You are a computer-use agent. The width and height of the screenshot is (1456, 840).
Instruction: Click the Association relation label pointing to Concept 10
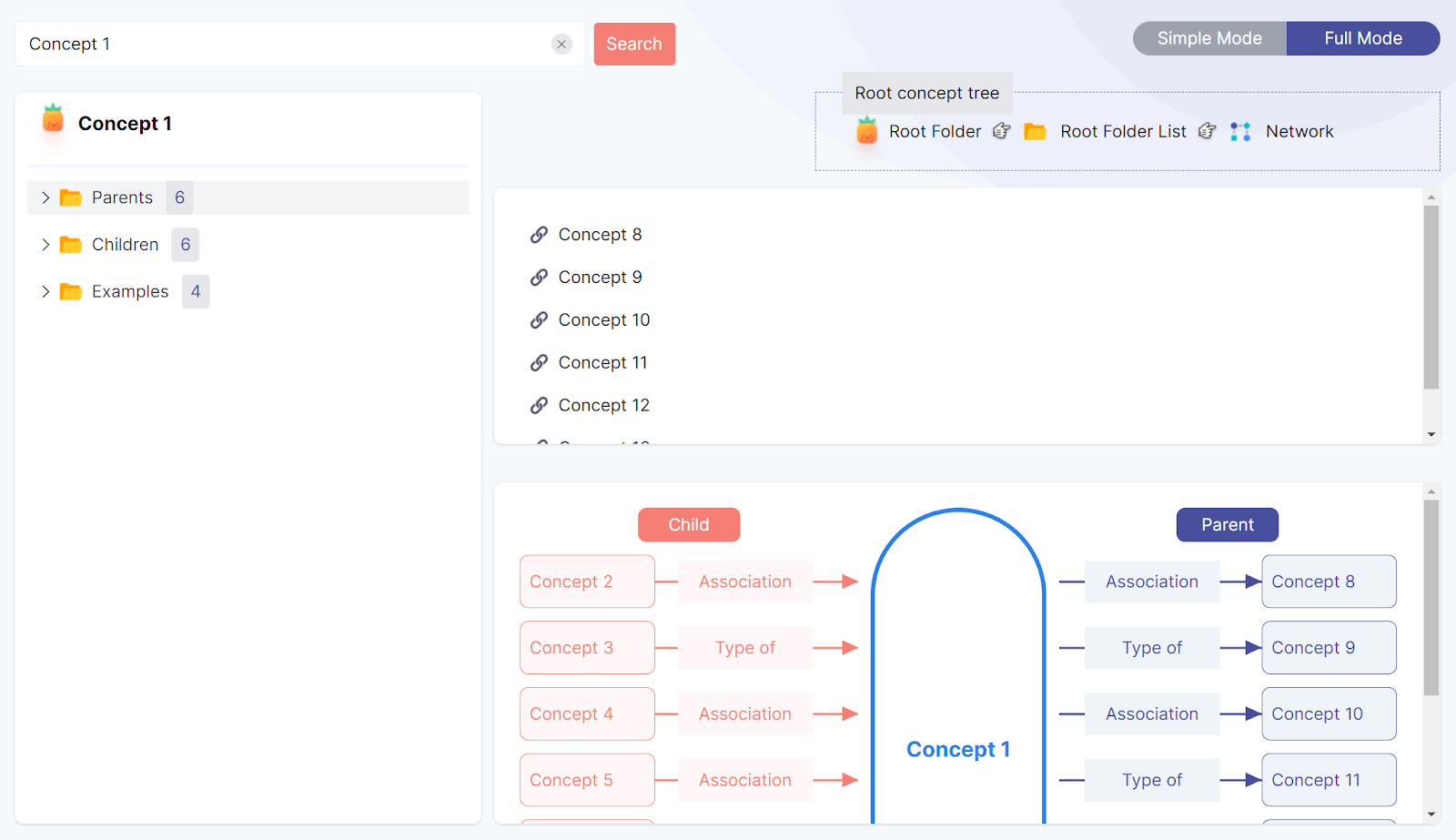(x=1152, y=714)
